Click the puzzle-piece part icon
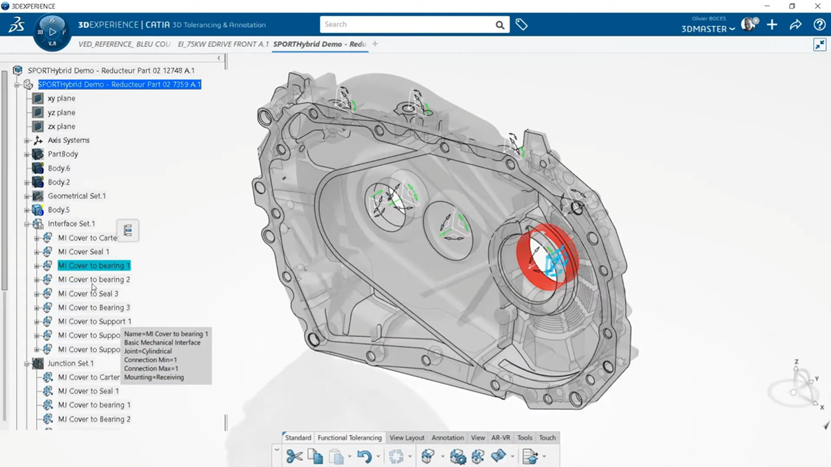831x467 pixels. tap(478, 456)
